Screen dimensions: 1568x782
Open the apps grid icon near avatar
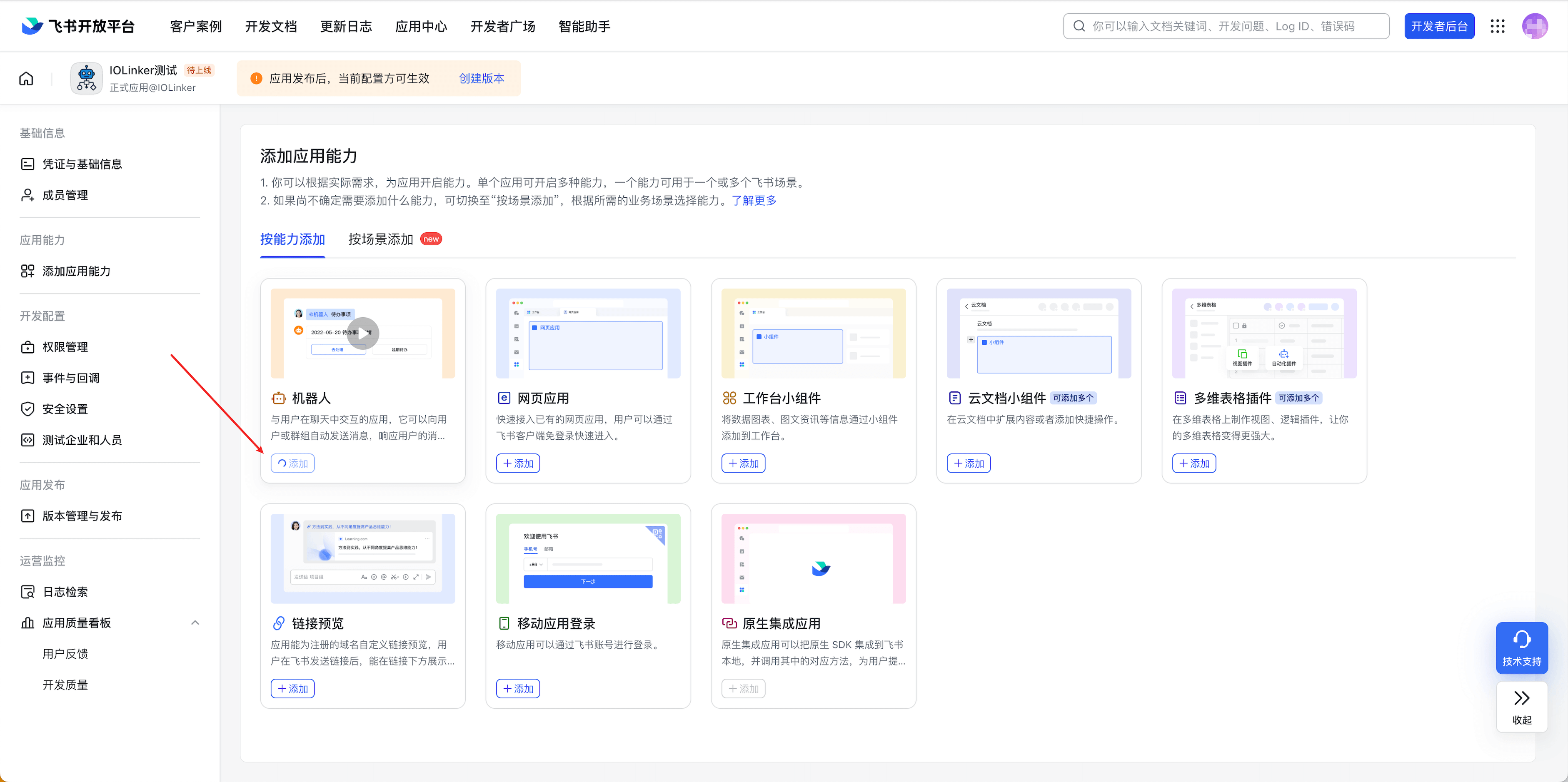tap(1497, 26)
